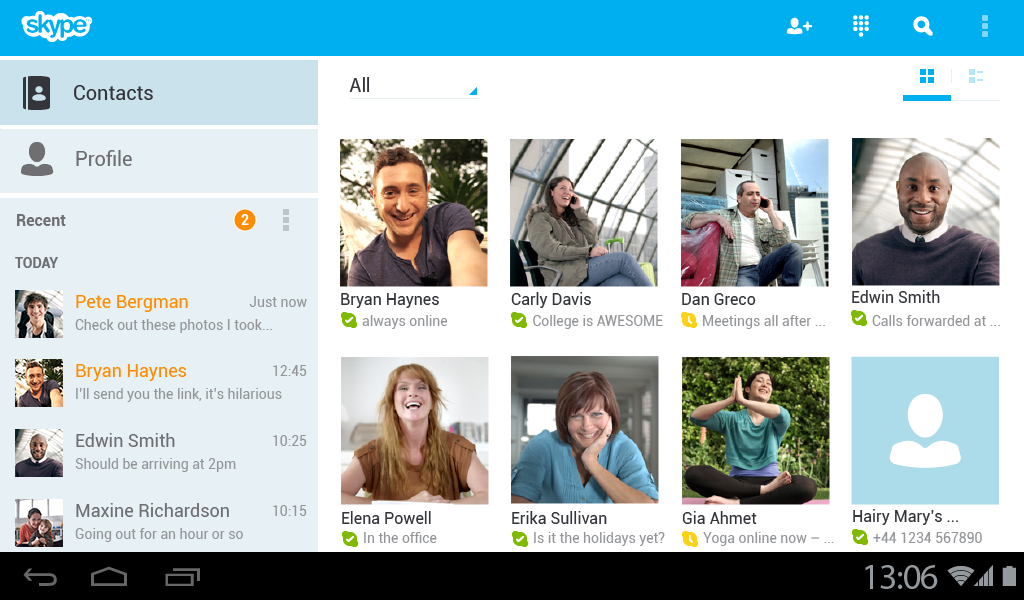Click Erika Sullivan's online status icon

tap(520, 539)
